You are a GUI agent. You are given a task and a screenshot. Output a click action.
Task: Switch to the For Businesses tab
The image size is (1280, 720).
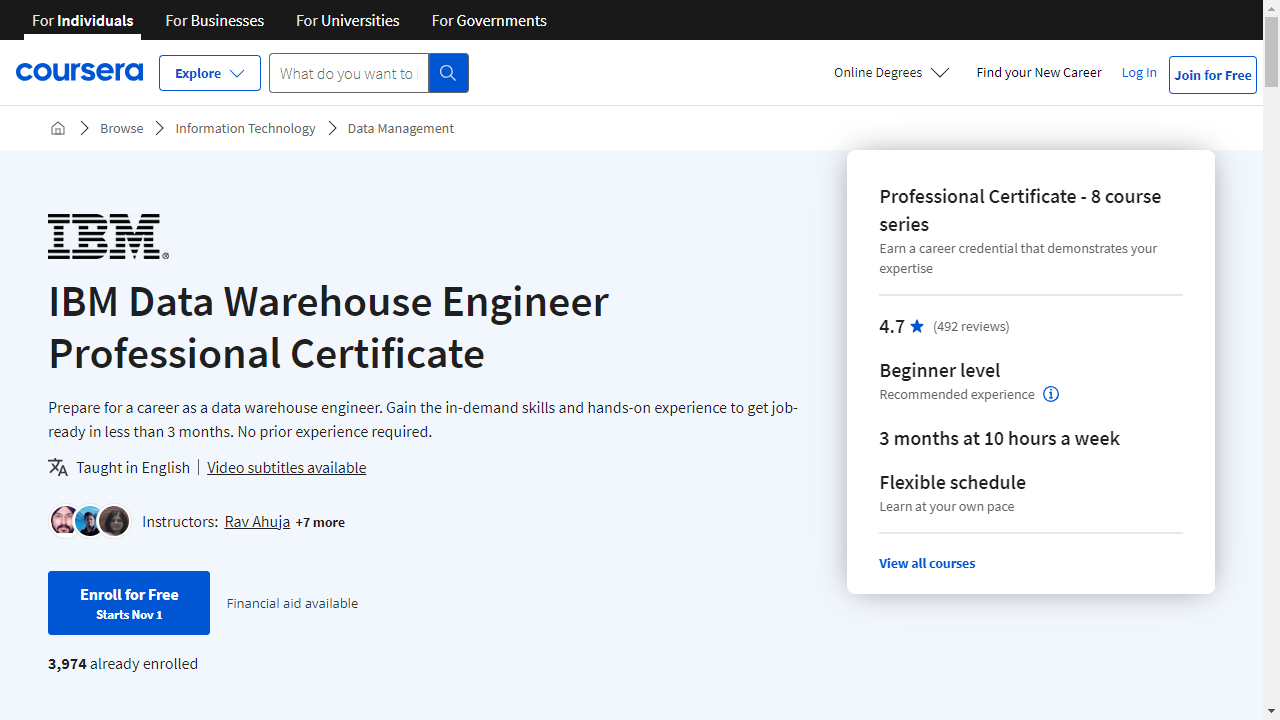tap(215, 20)
